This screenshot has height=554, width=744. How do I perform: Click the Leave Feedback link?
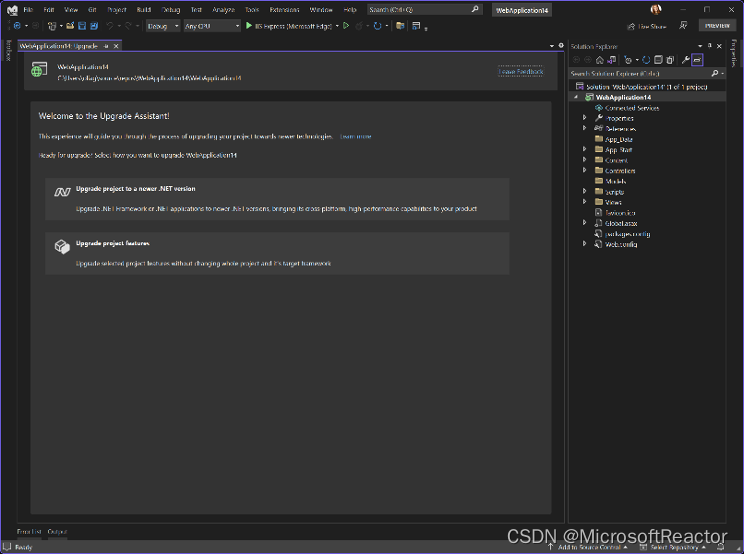tap(521, 72)
